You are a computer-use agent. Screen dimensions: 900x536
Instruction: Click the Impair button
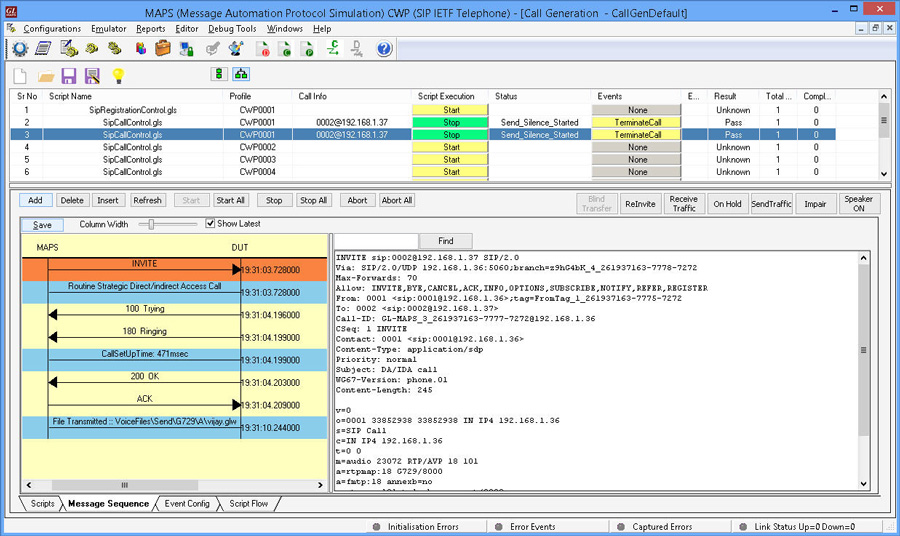click(815, 204)
